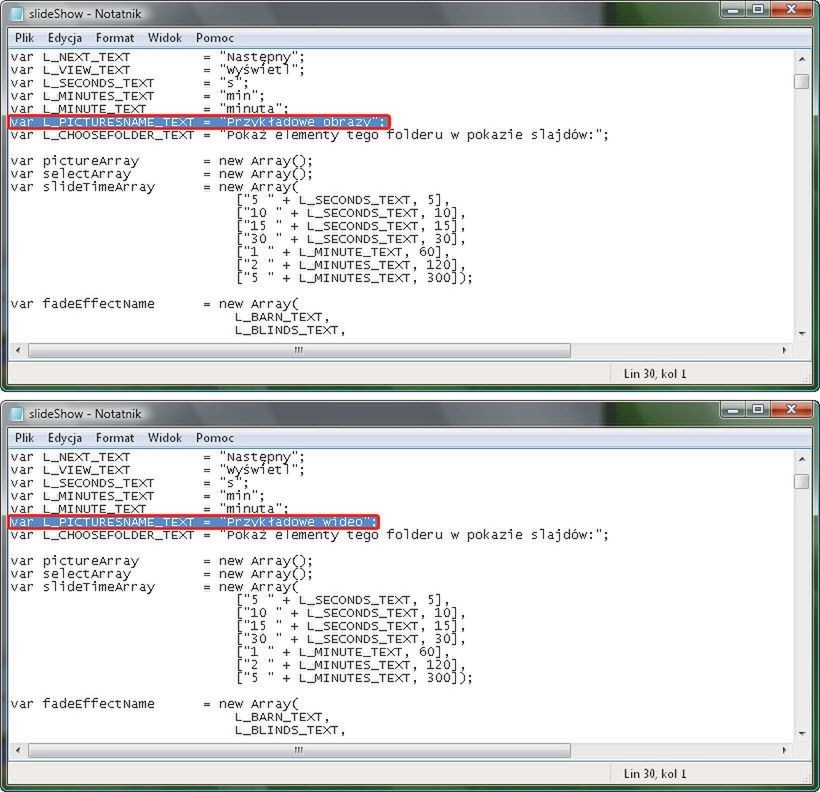Click L_SECONDS_TEXT "s" line in bottom window
Image resolution: width=820 pixels, height=792 pixels.
(129, 483)
